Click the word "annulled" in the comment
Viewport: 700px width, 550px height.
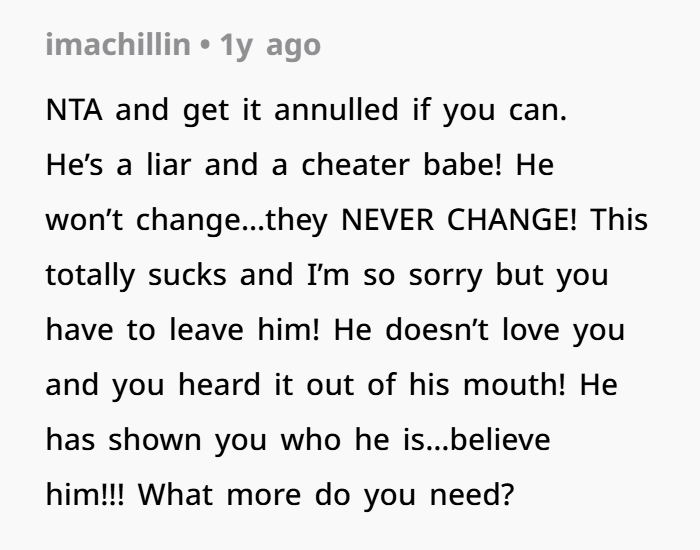click(x=336, y=111)
